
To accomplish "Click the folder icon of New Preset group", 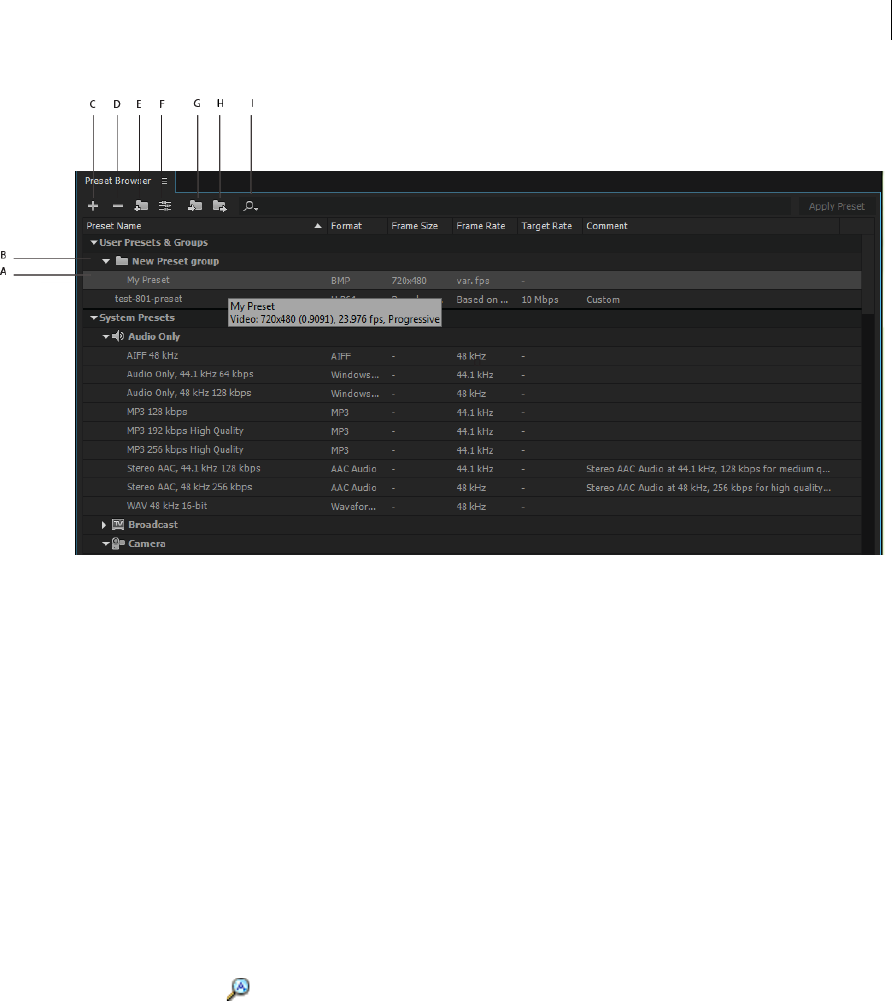I will pyautogui.click(x=122, y=261).
